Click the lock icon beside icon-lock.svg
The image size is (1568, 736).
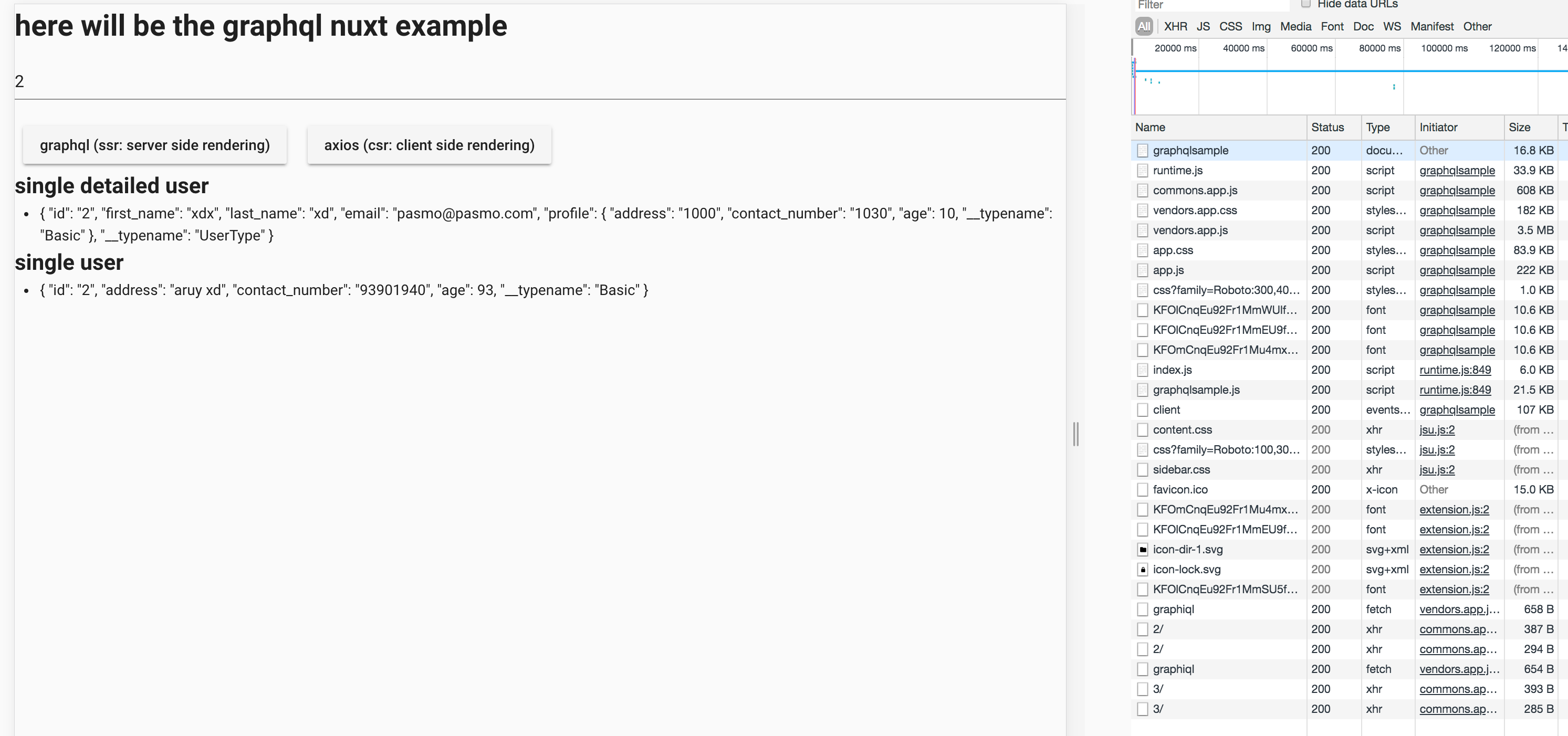coord(1143,569)
